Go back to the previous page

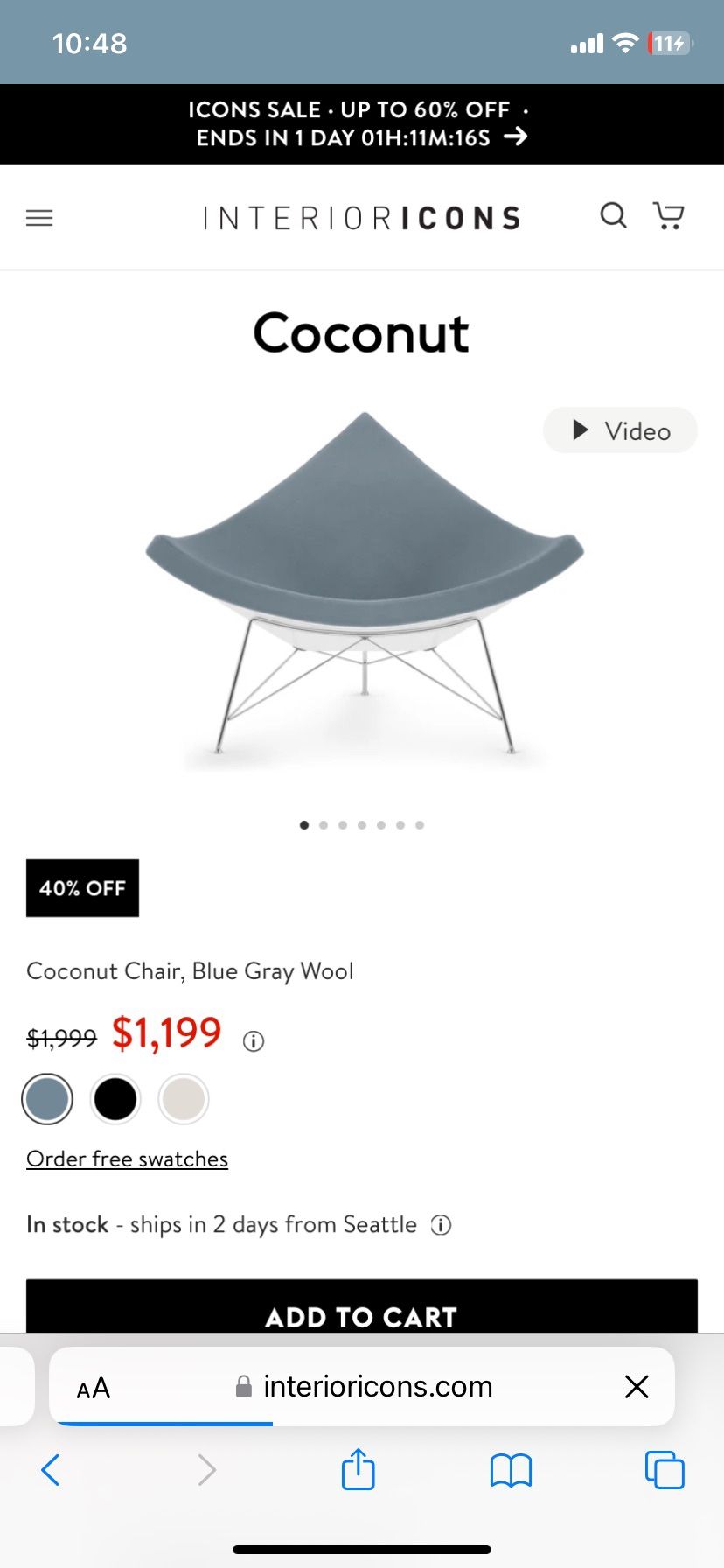(x=51, y=1470)
